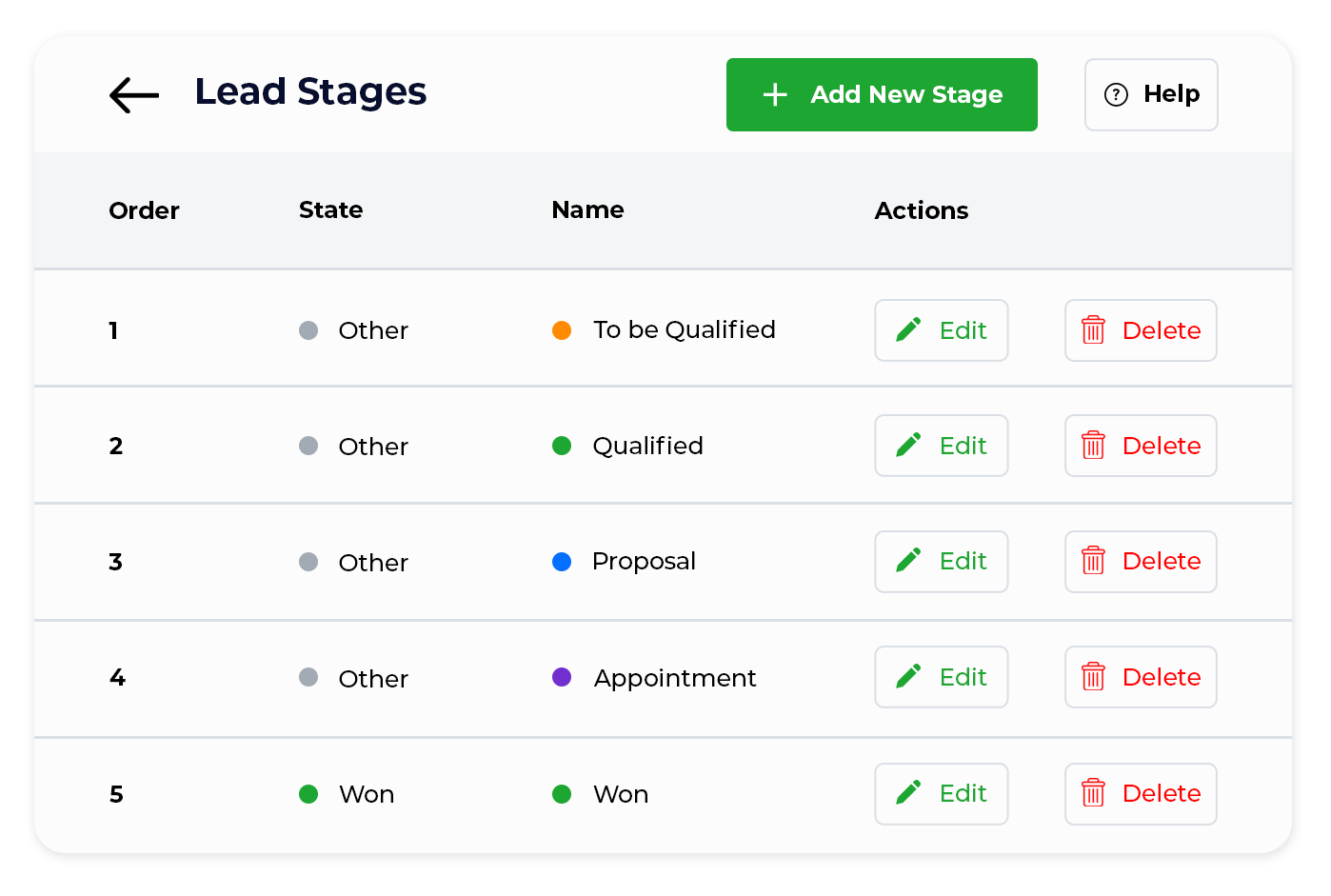Click the Add New Stage button
The height and width of the screenshot is (896, 1331).
click(882, 94)
